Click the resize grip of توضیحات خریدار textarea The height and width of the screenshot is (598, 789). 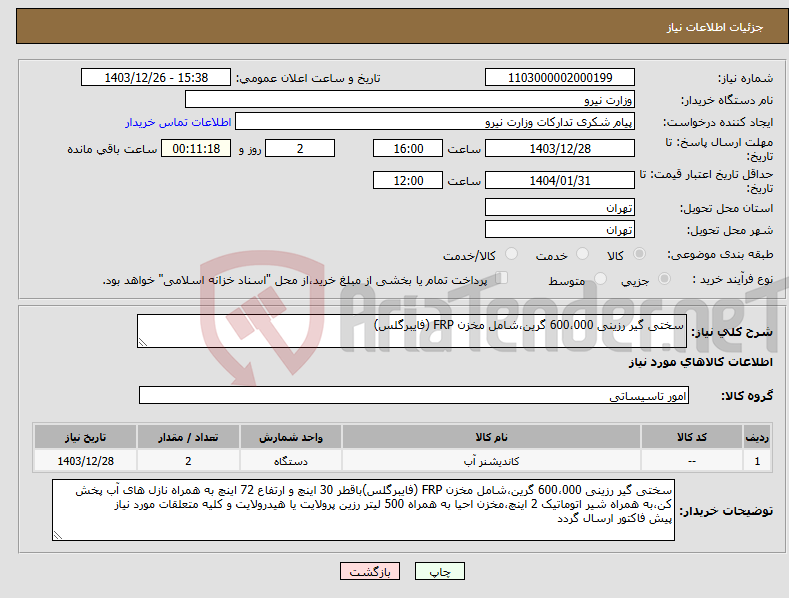[x=58, y=536]
